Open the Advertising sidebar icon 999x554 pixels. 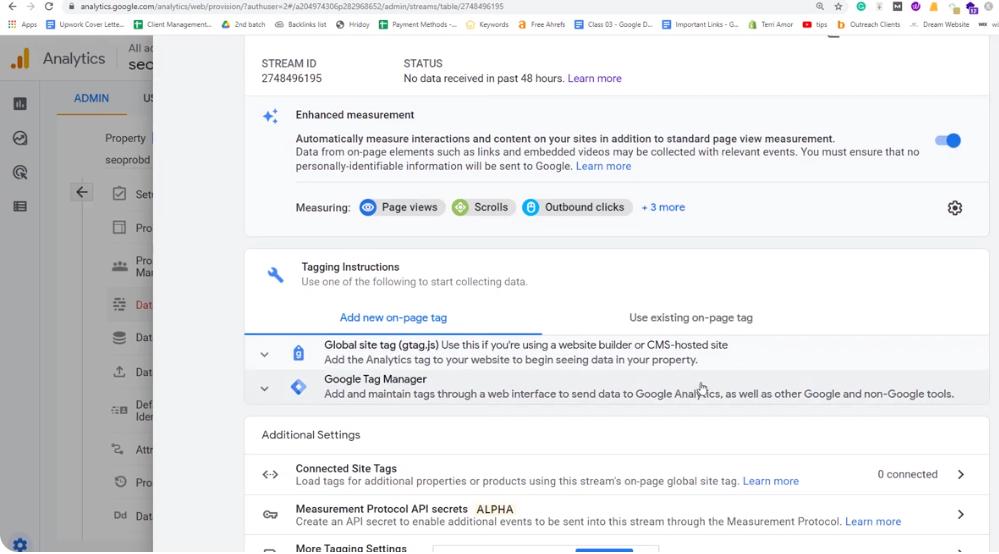click(x=20, y=173)
